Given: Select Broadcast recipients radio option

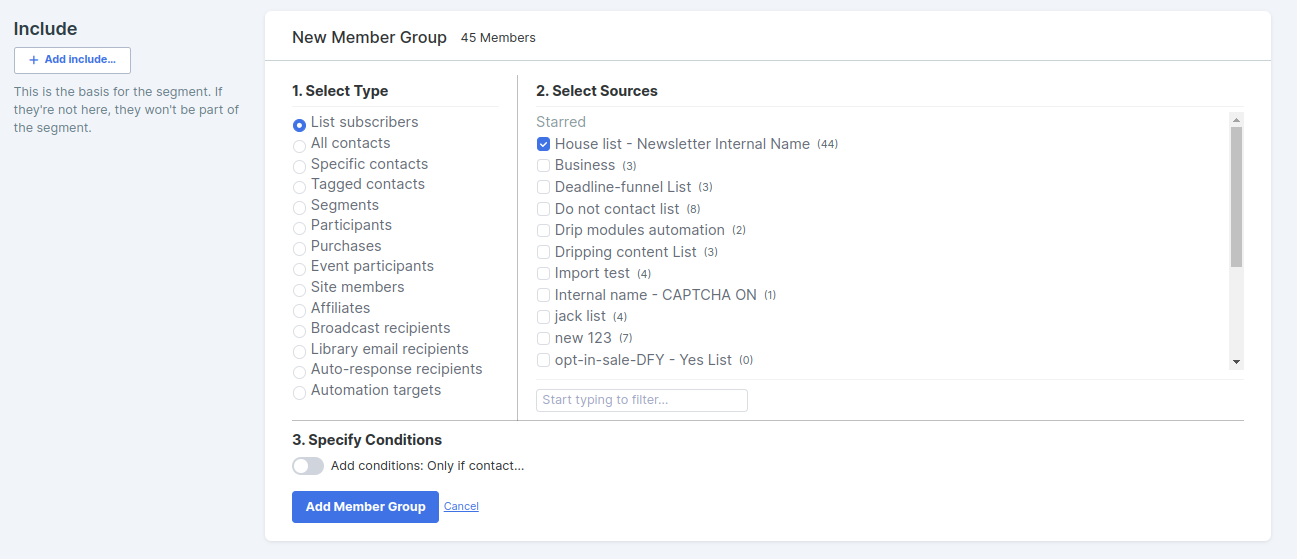Looking at the screenshot, I should click(x=299, y=331).
